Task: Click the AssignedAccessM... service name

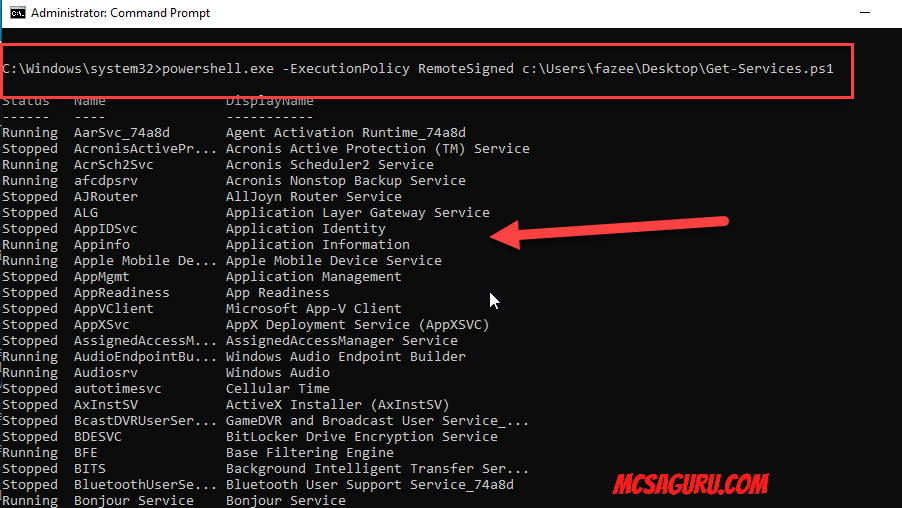Action: 146,341
